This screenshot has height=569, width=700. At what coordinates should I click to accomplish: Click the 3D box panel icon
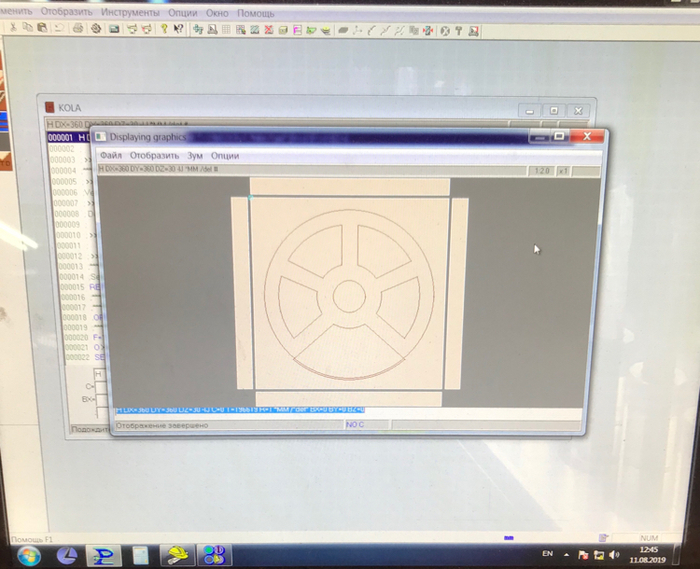tap(283, 30)
